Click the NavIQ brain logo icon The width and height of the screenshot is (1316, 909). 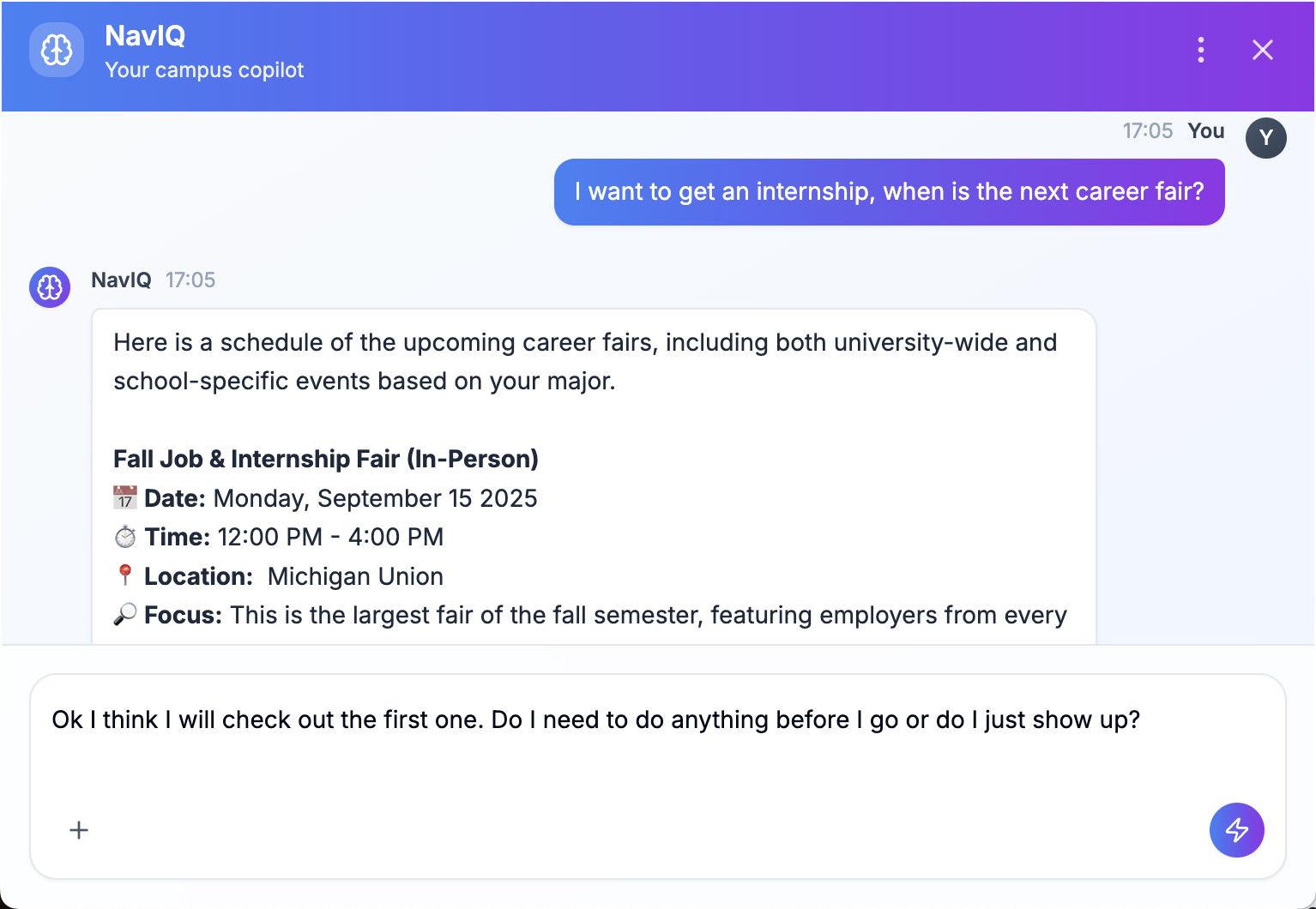[x=56, y=50]
